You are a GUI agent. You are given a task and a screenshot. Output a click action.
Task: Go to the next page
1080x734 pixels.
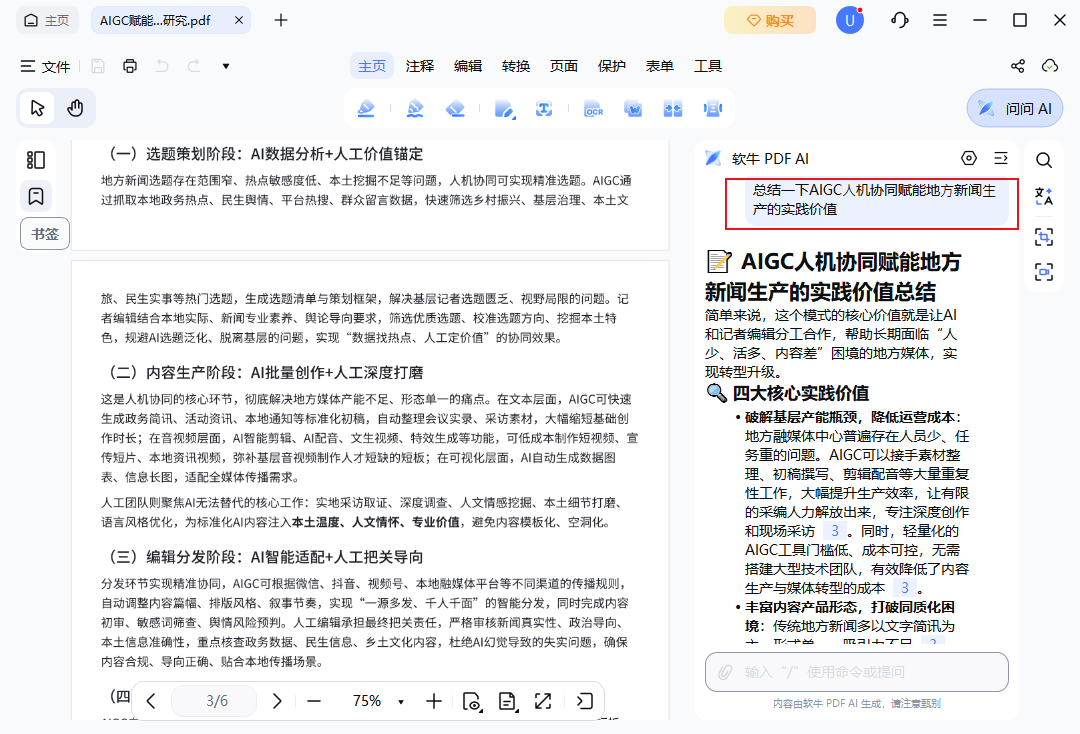[x=277, y=701]
